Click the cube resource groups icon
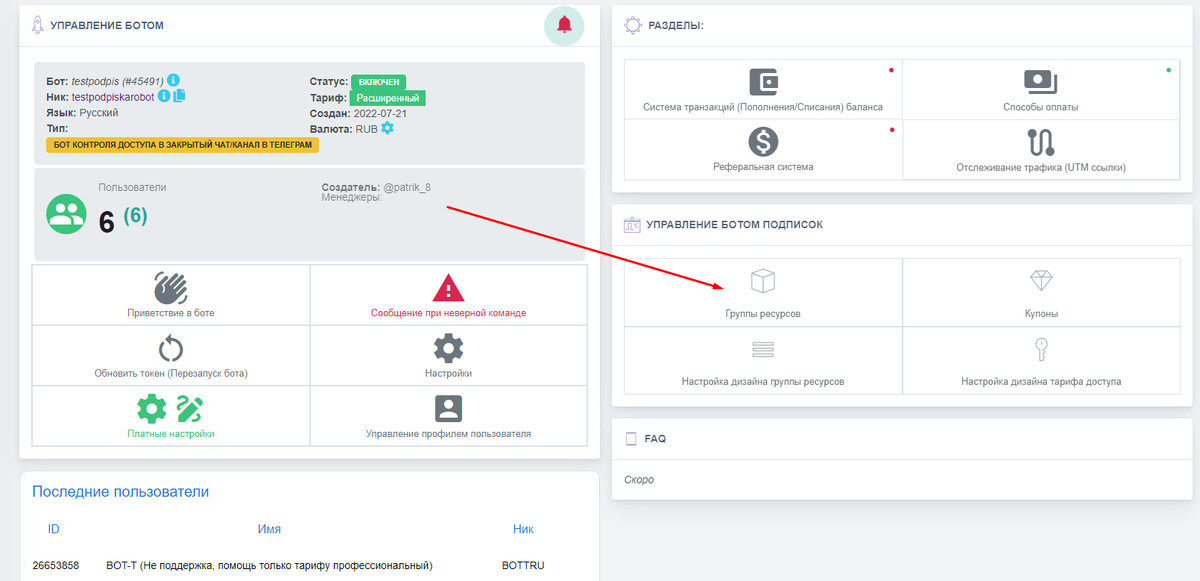Screen dimensions: 1200x581 click(763, 281)
